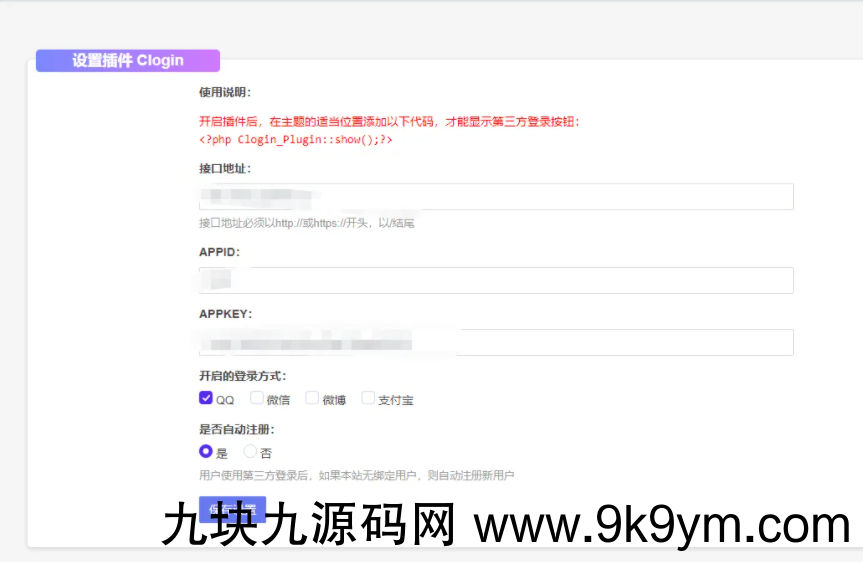This screenshot has height=562, width=863.
Task: Click the APPKEY field label
Action: (x=225, y=314)
